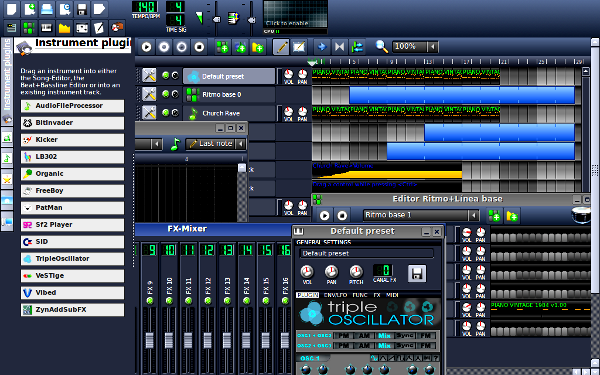Select sine wave shape for OSC 1

click(374, 359)
